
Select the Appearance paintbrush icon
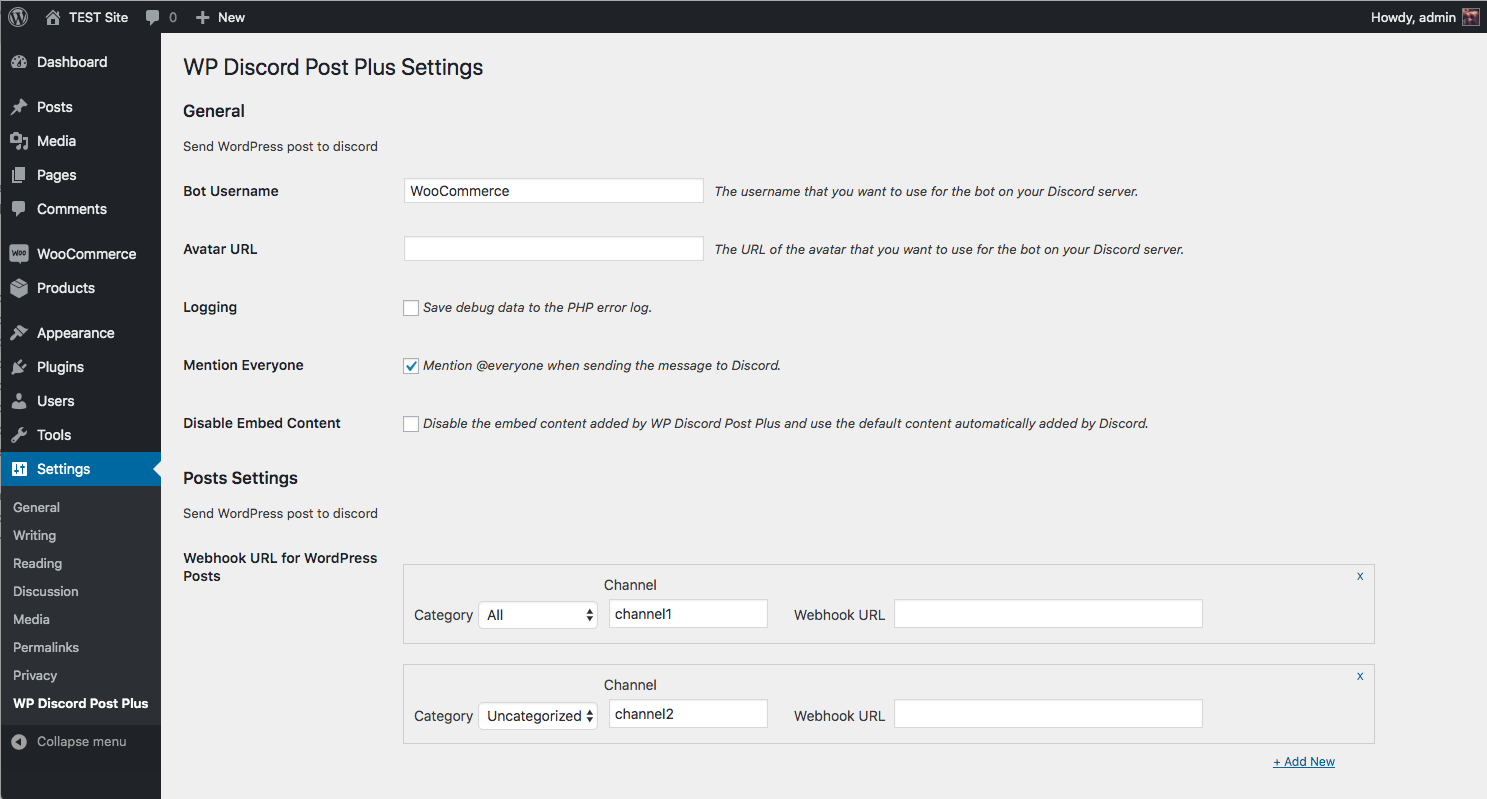coord(19,333)
